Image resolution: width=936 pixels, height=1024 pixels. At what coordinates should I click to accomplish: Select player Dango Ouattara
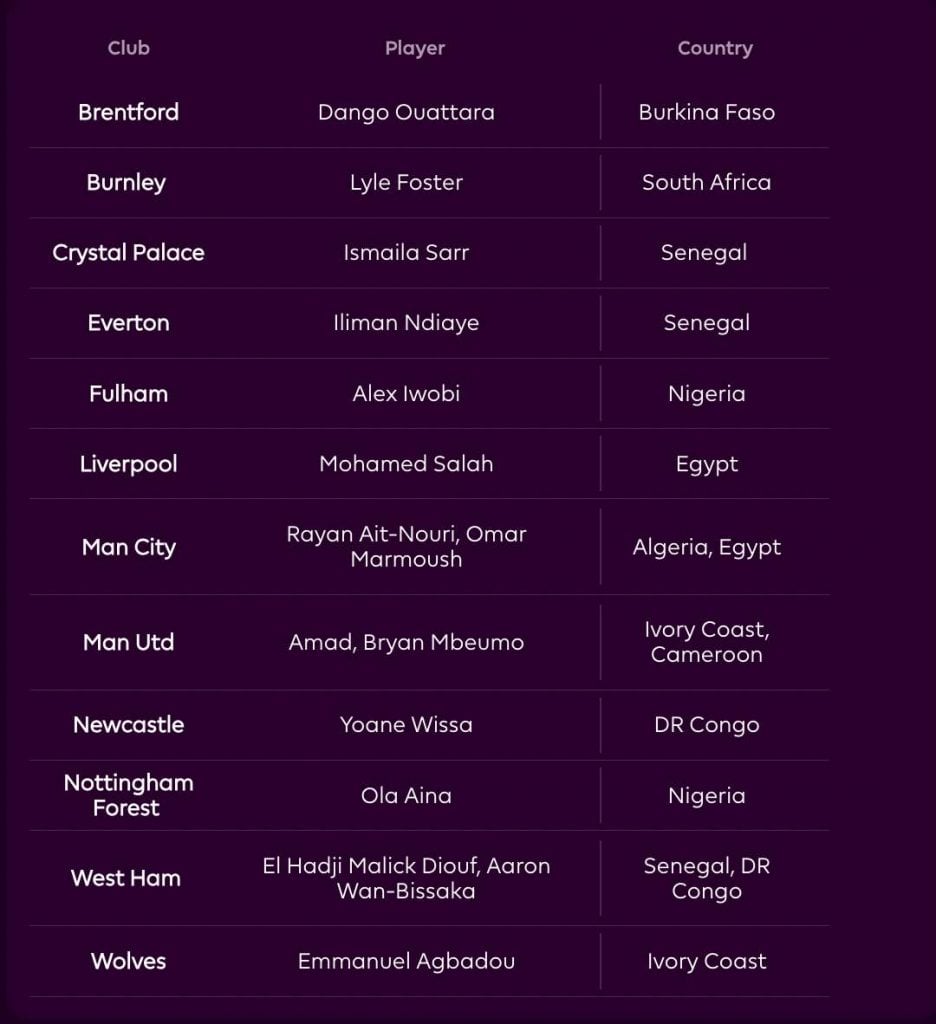(x=406, y=112)
